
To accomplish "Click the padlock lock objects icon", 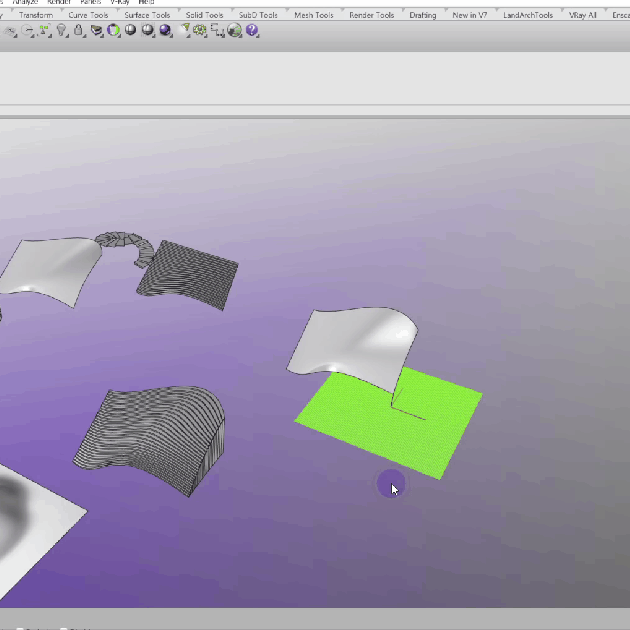I will pos(78,31).
